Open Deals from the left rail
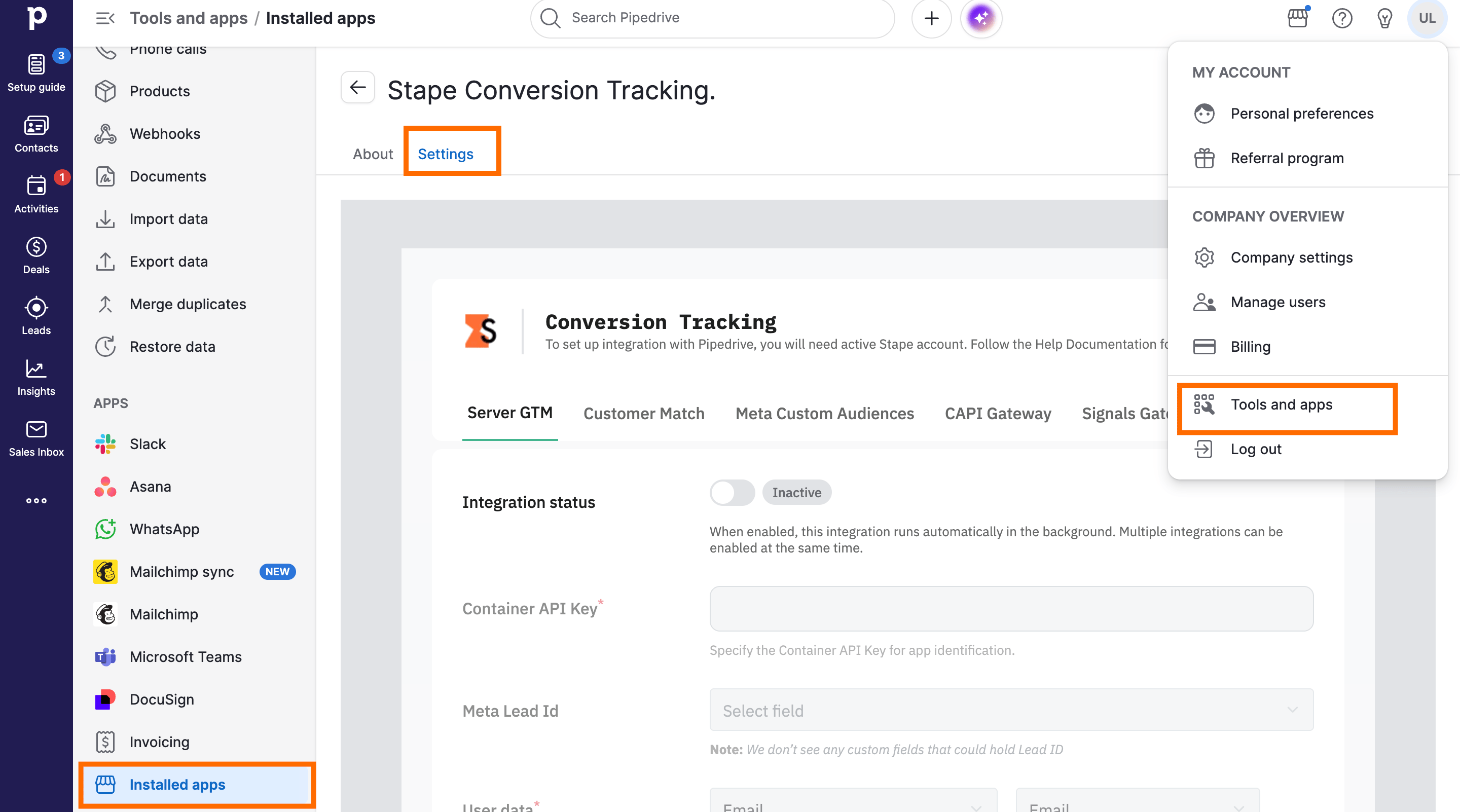 [36, 255]
